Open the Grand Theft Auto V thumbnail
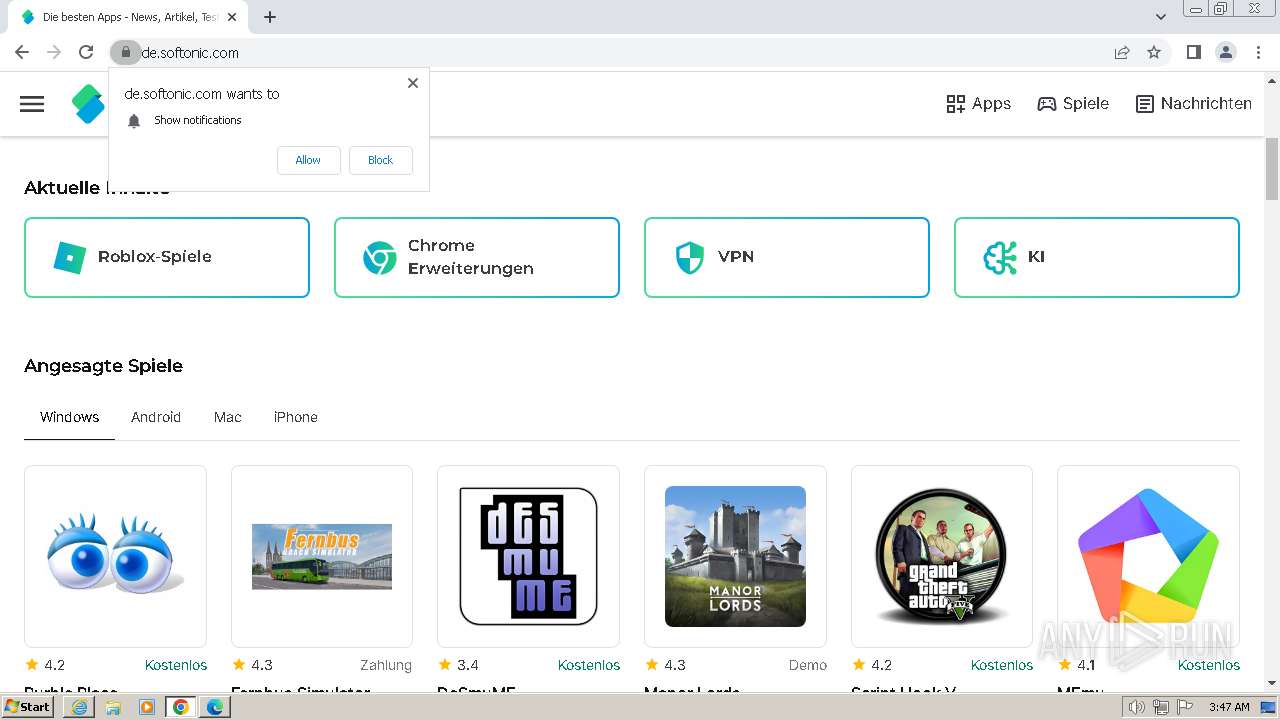 [x=942, y=556]
